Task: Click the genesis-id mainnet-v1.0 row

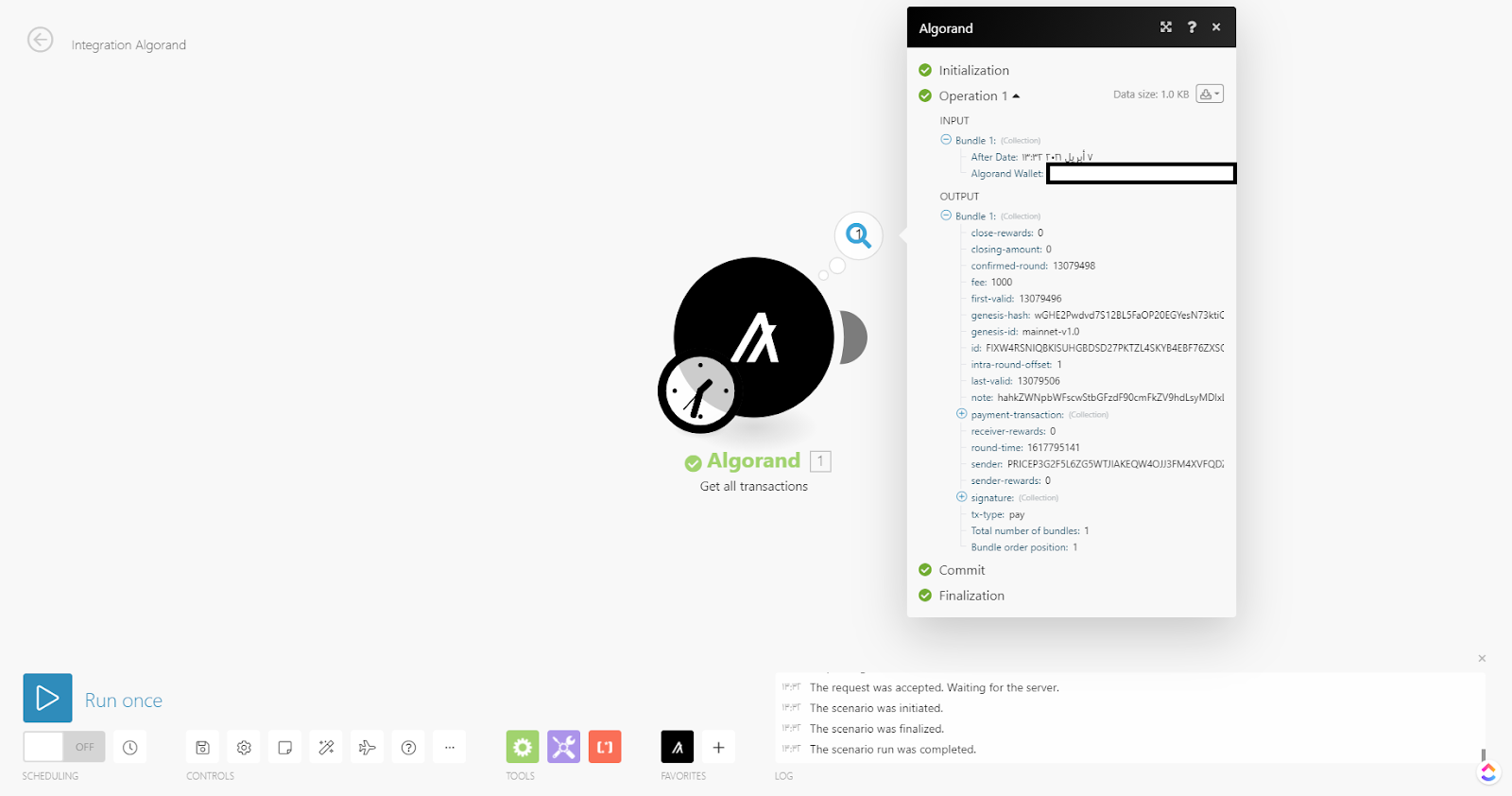Action: (1025, 332)
